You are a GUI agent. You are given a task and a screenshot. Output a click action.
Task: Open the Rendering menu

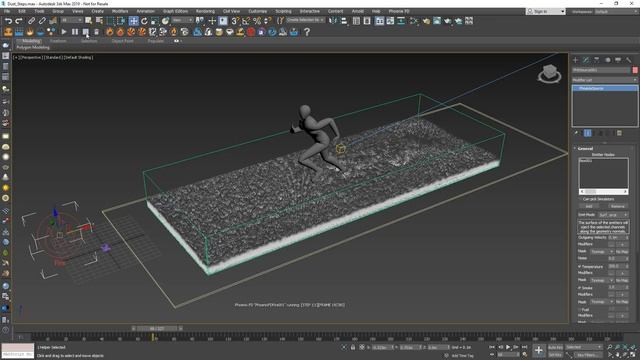point(205,11)
